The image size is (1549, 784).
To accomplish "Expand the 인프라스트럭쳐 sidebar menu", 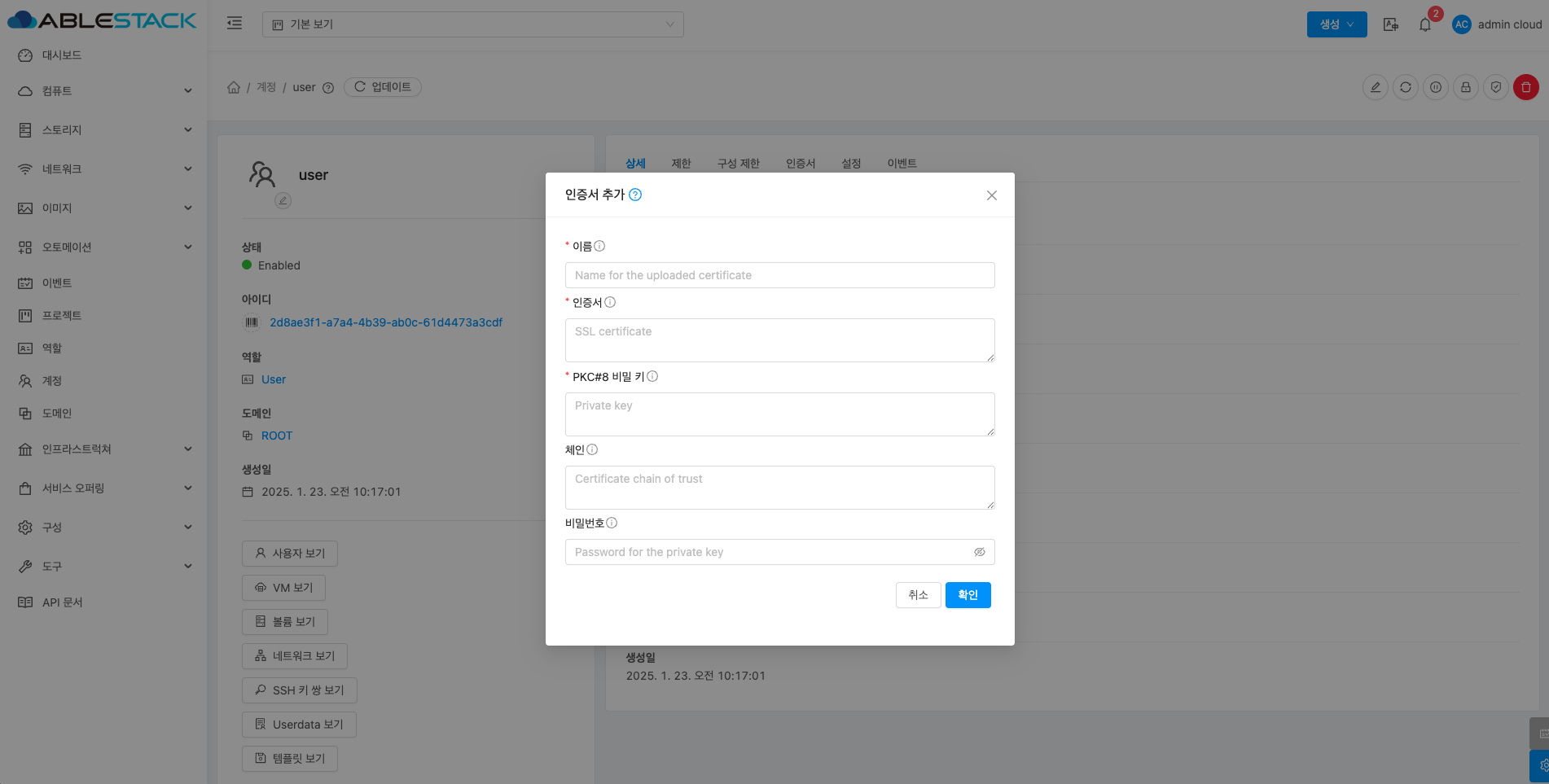I will (x=106, y=449).
